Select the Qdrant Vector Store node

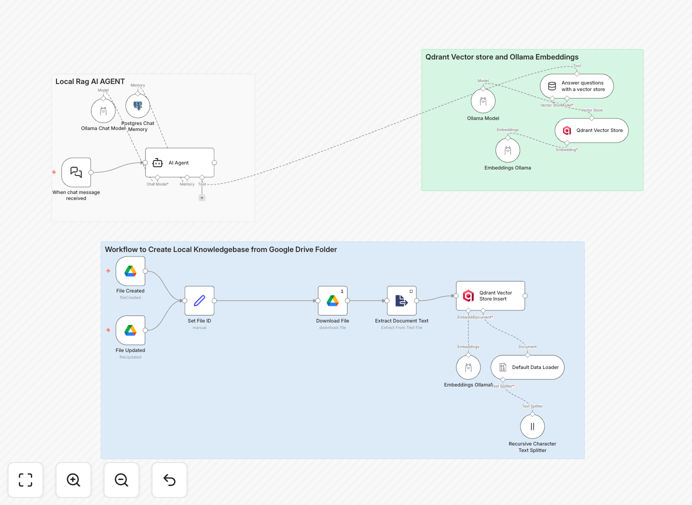point(591,130)
